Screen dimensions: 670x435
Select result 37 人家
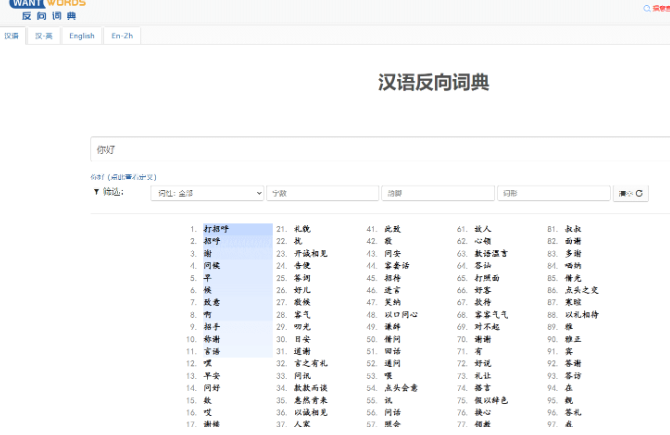(x=303, y=424)
